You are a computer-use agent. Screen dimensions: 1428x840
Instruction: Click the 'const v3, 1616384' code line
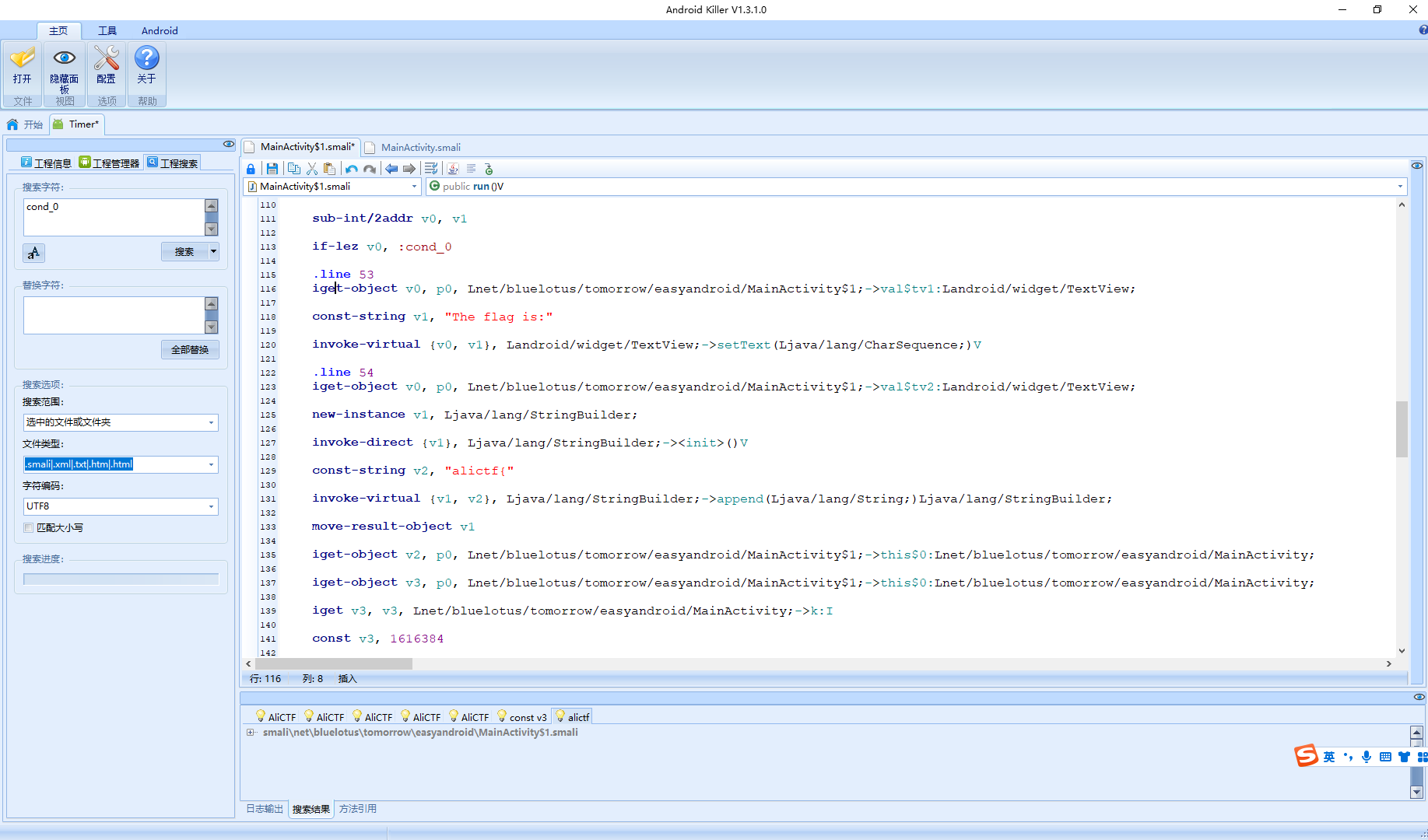(x=377, y=639)
